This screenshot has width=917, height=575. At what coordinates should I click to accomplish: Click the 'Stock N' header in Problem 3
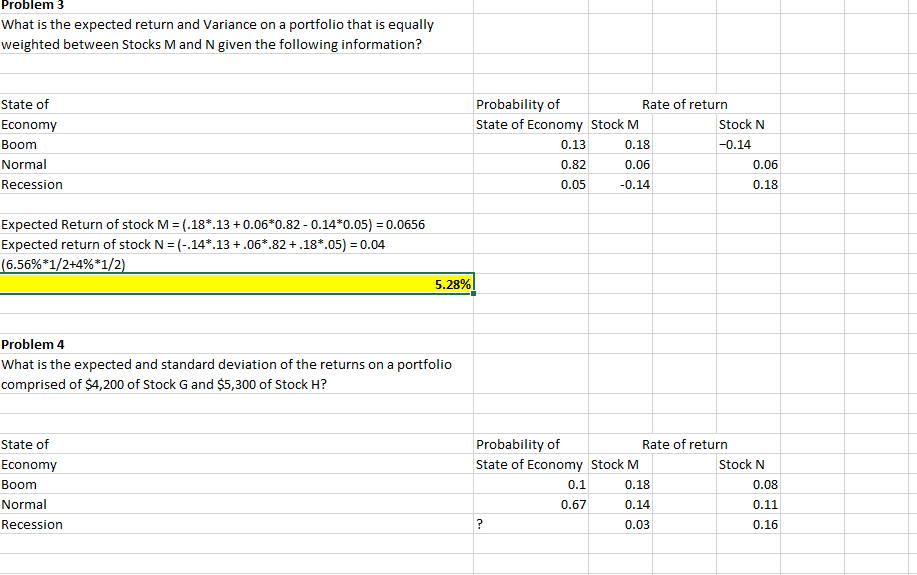[x=742, y=125]
